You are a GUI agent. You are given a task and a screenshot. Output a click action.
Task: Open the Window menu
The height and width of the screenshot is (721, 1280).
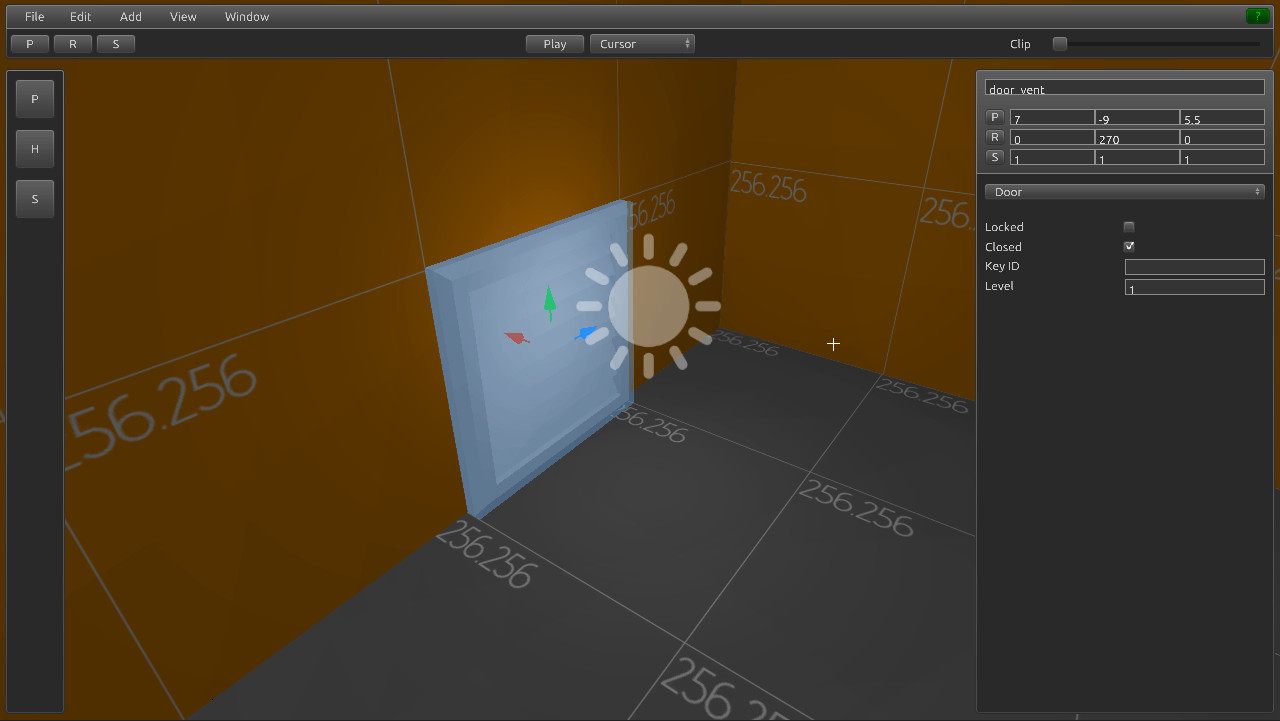tap(246, 17)
